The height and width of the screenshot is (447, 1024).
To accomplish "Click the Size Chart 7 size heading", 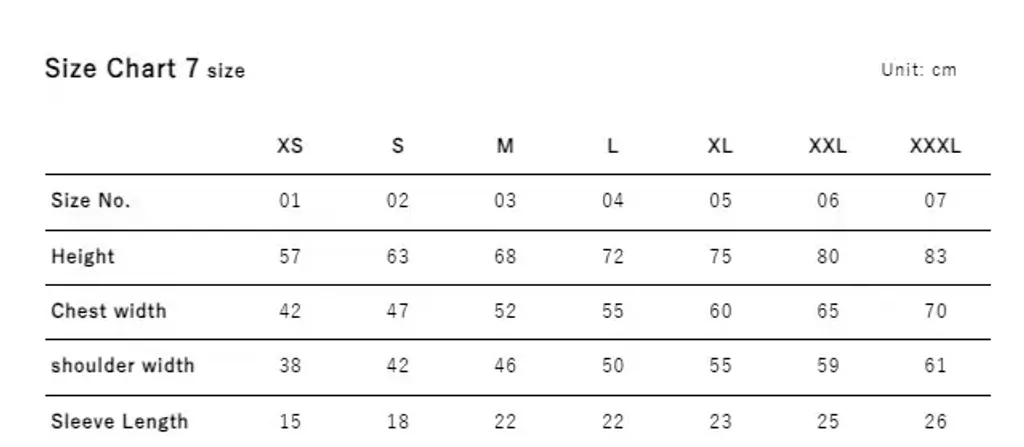I will (x=145, y=69).
